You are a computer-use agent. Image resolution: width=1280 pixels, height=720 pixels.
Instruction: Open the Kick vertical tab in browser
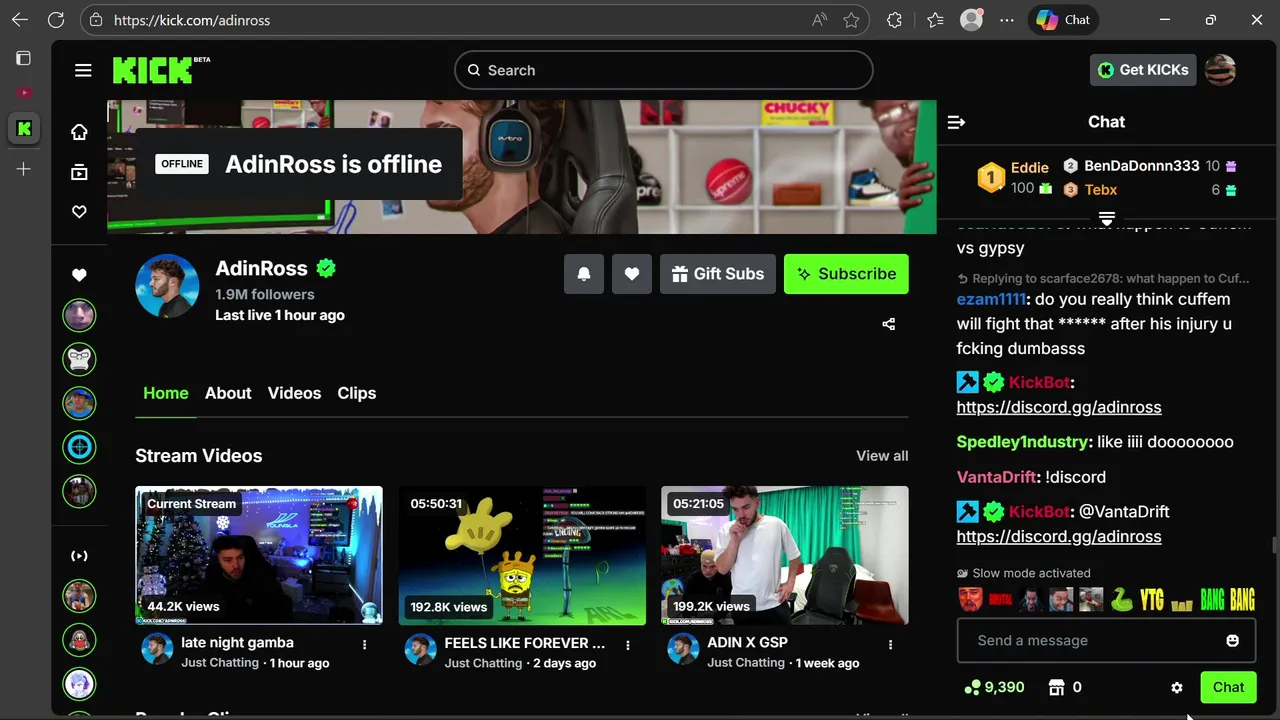coord(24,128)
